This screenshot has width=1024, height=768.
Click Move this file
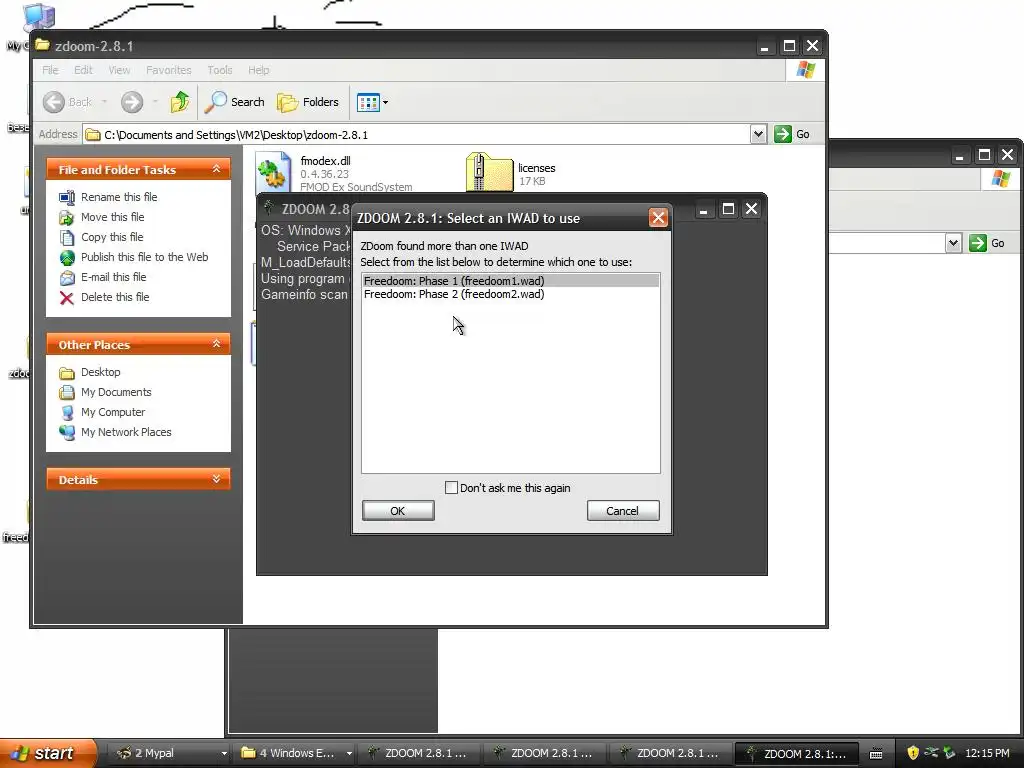point(112,217)
